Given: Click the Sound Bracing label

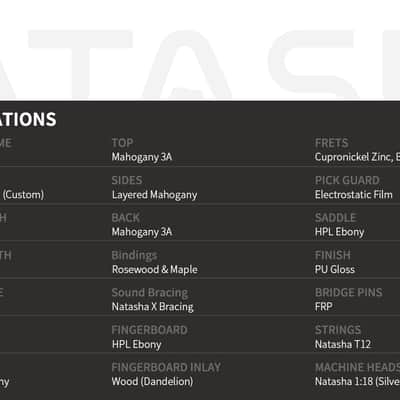Looking at the screenshot, I should click(150, 293).
